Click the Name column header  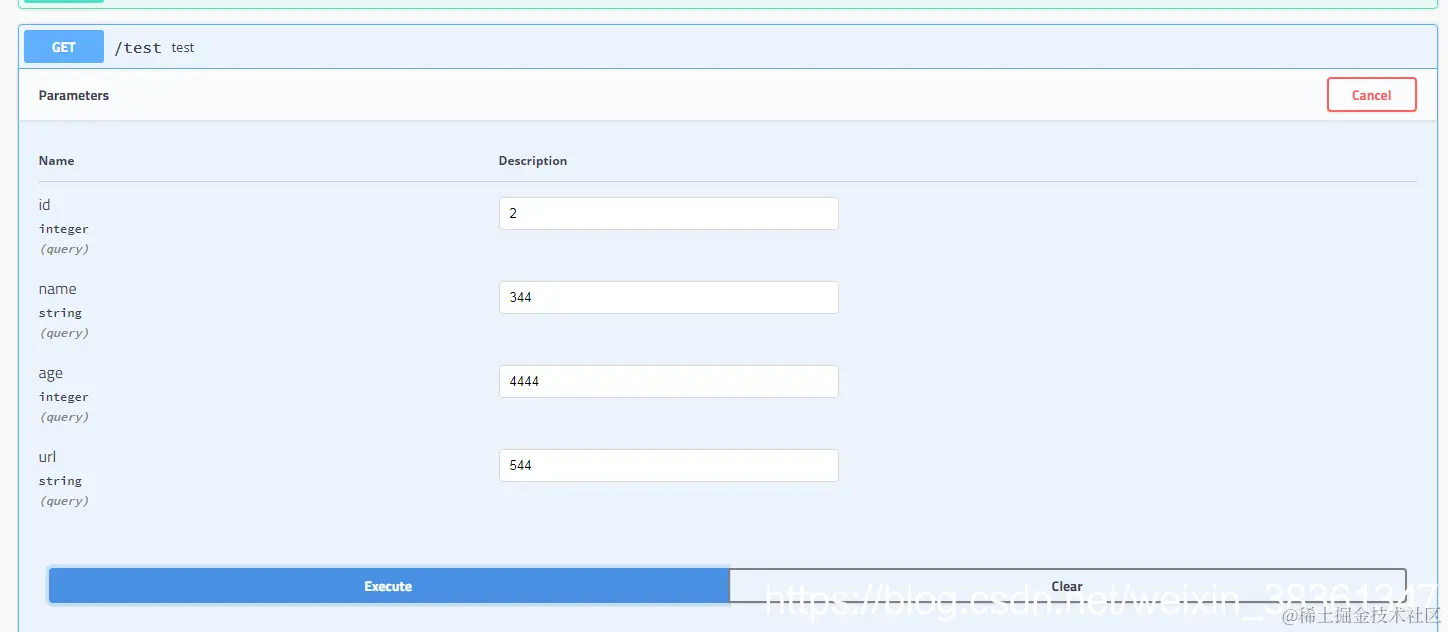[x=56, y=161]
